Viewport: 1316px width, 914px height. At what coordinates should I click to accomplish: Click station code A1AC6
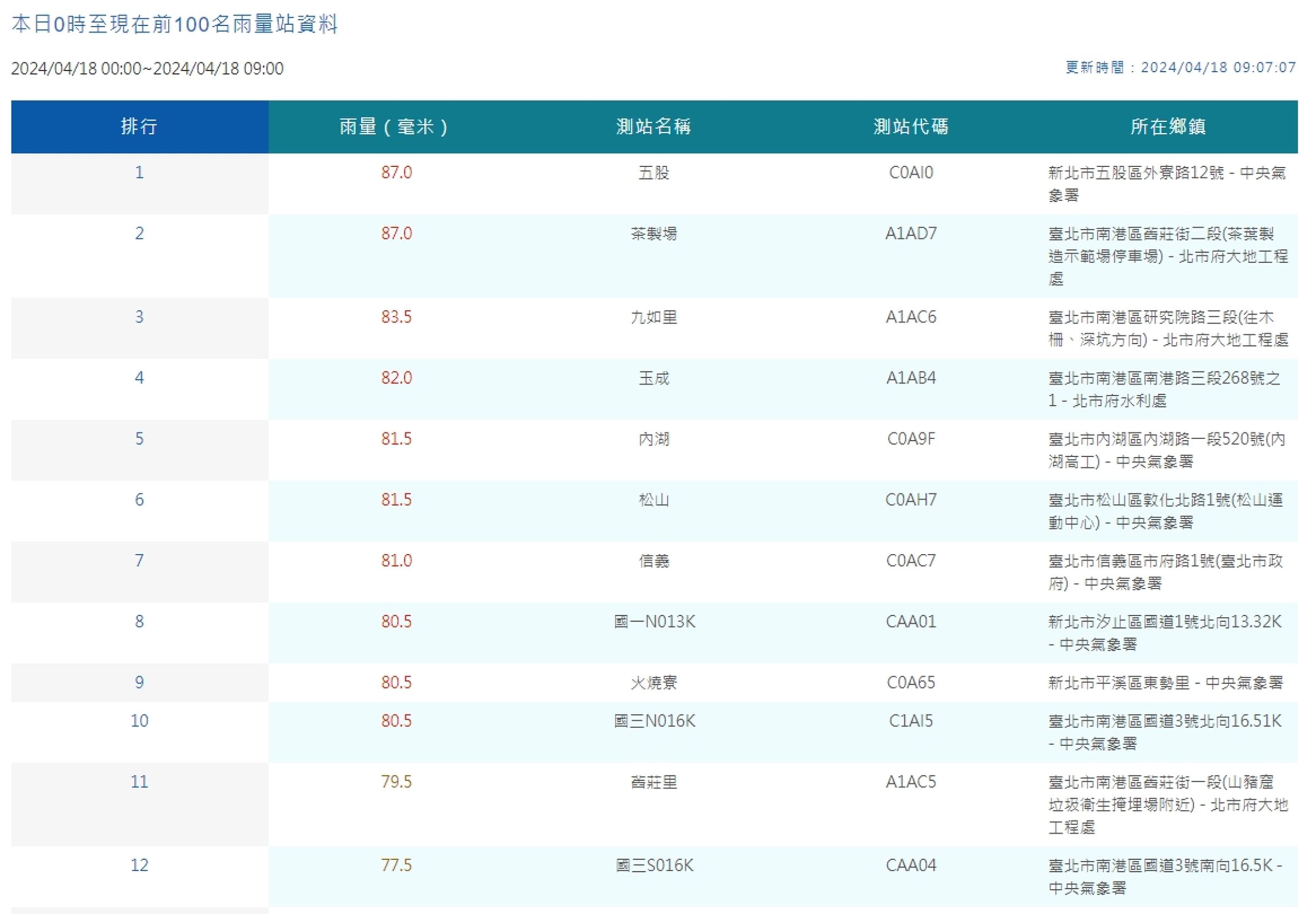[x=911, y=317]
